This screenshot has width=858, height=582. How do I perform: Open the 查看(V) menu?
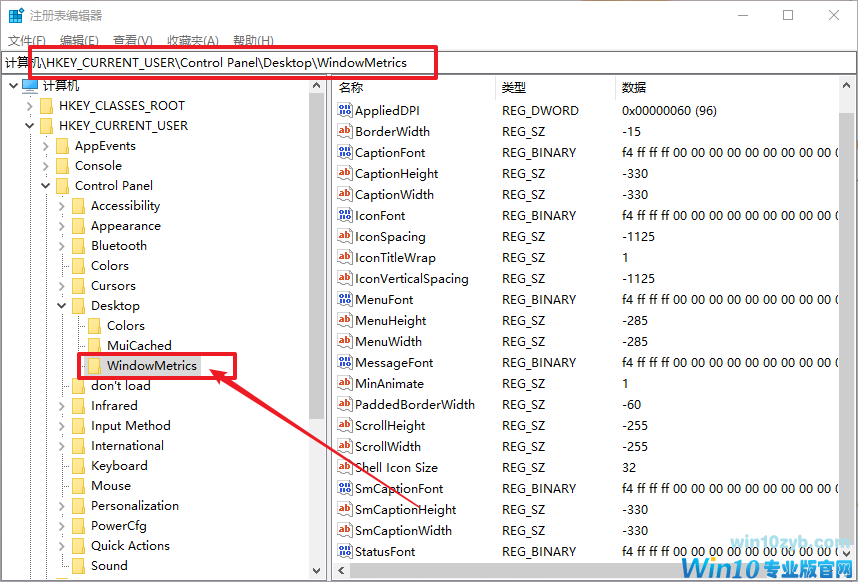[x=132, y=40]
